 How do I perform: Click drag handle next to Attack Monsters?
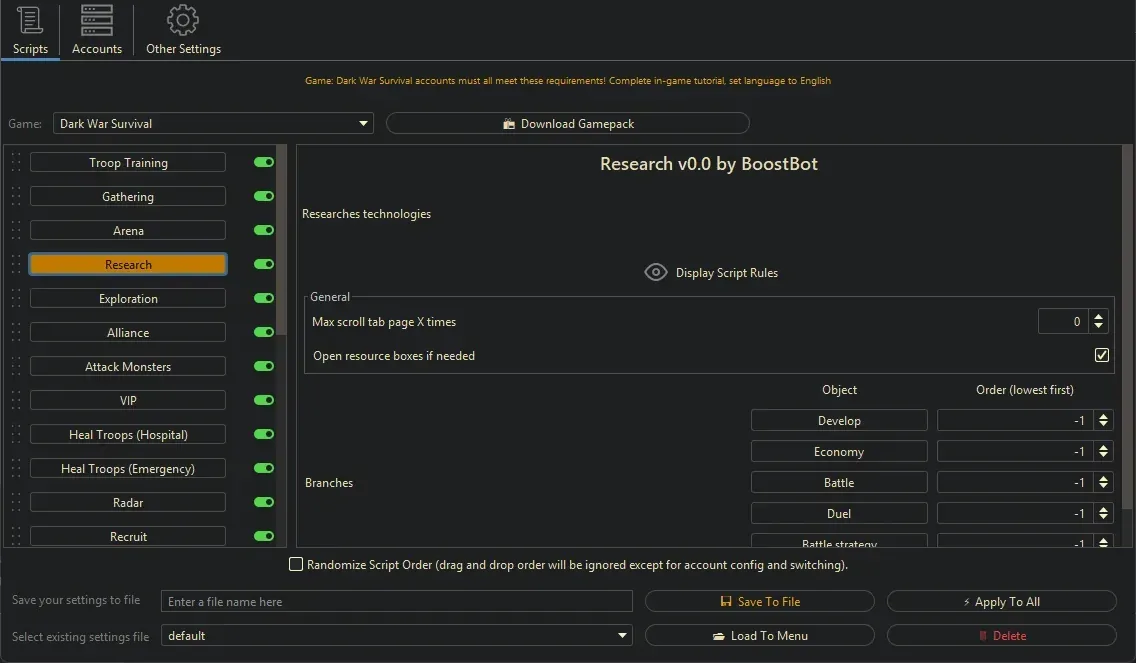click(16, 367)
